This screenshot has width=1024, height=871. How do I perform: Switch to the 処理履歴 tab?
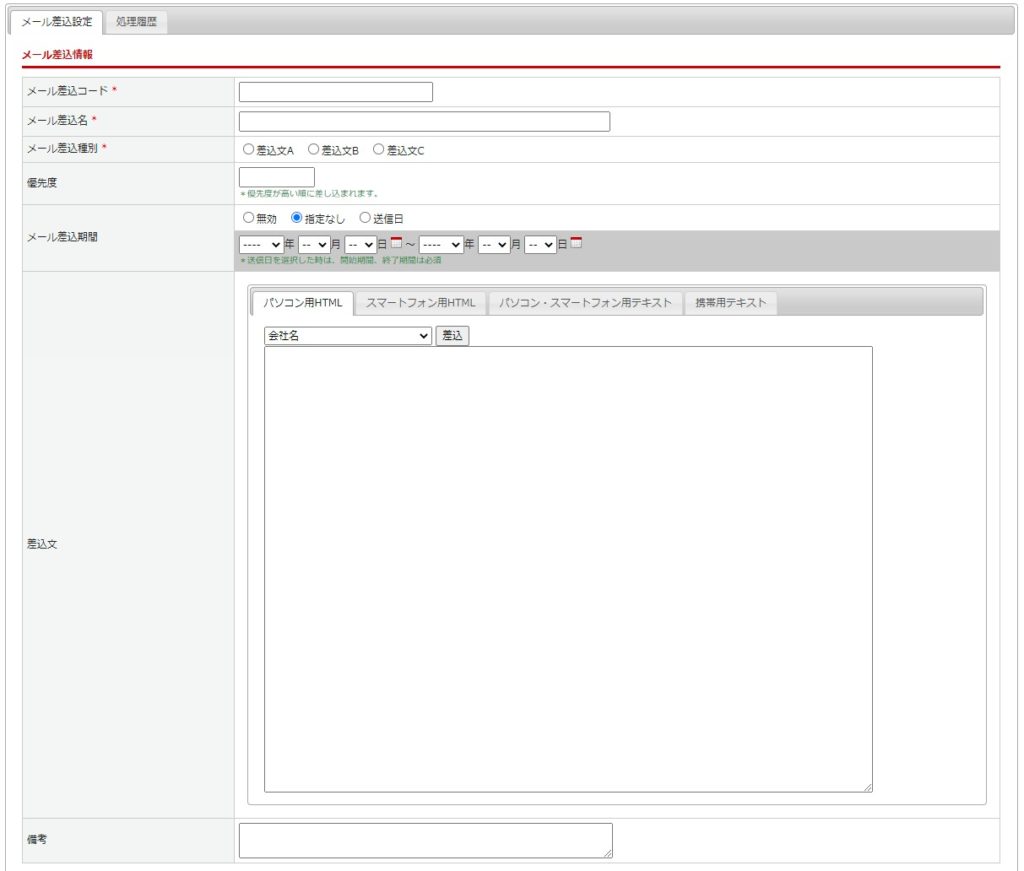pyautogui.click(x=136, y=21)
